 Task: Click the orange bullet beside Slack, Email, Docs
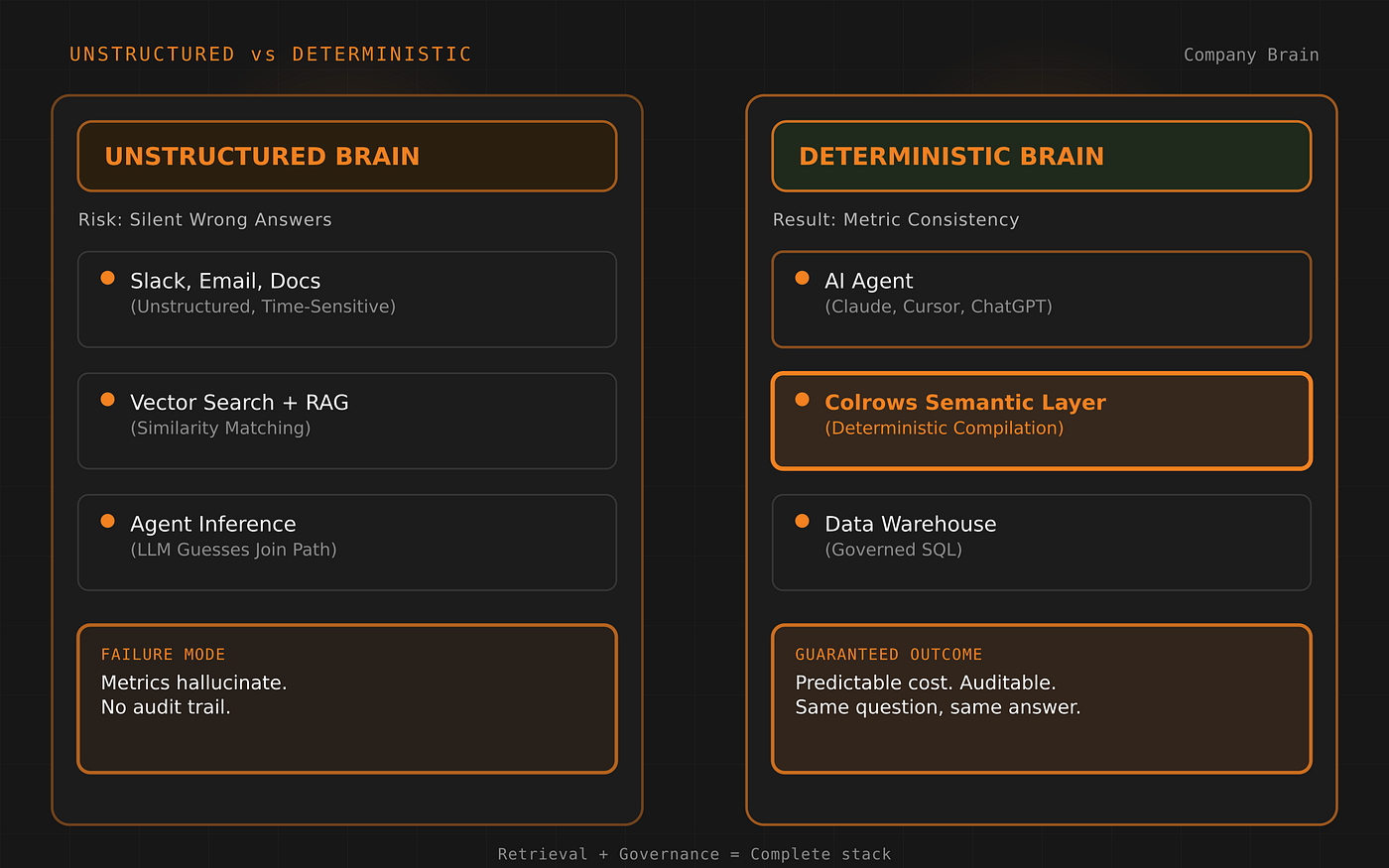coord(107,278)
